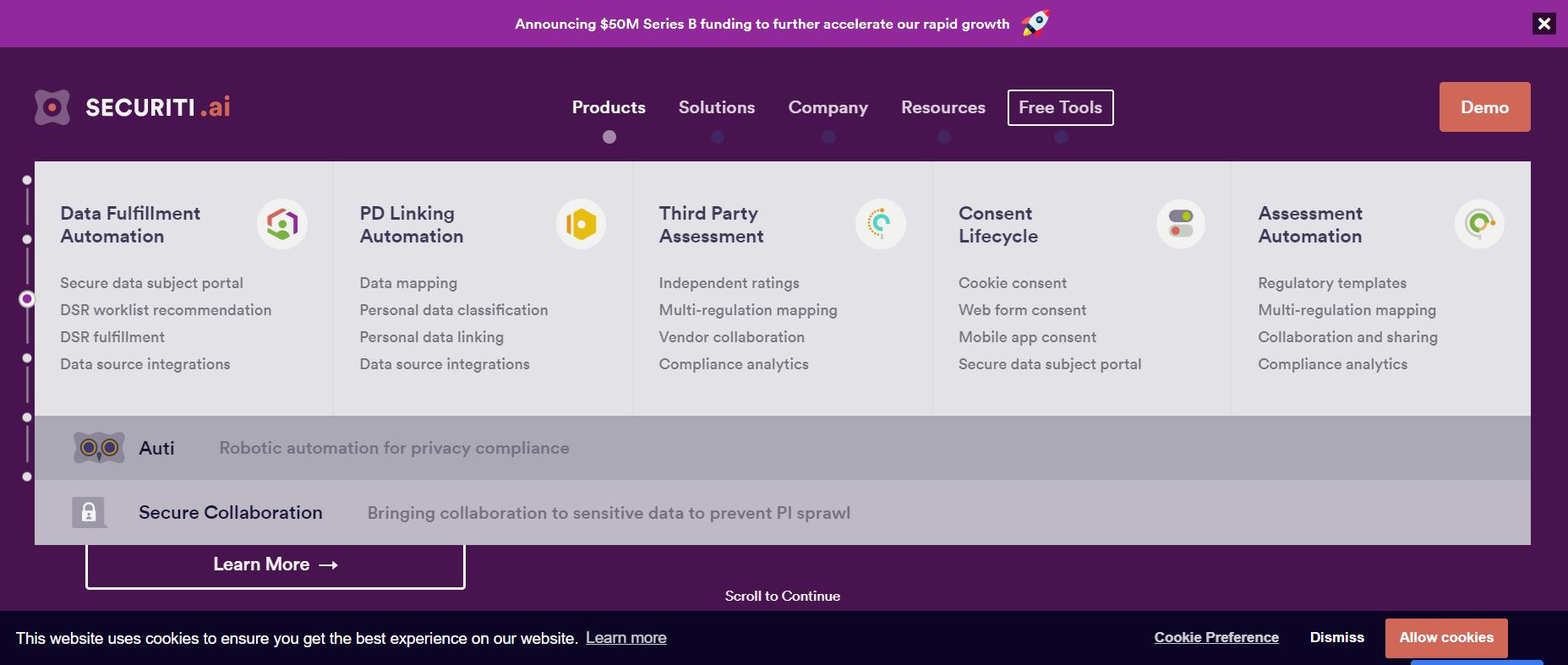Click the Demo button

[1485, 106]
